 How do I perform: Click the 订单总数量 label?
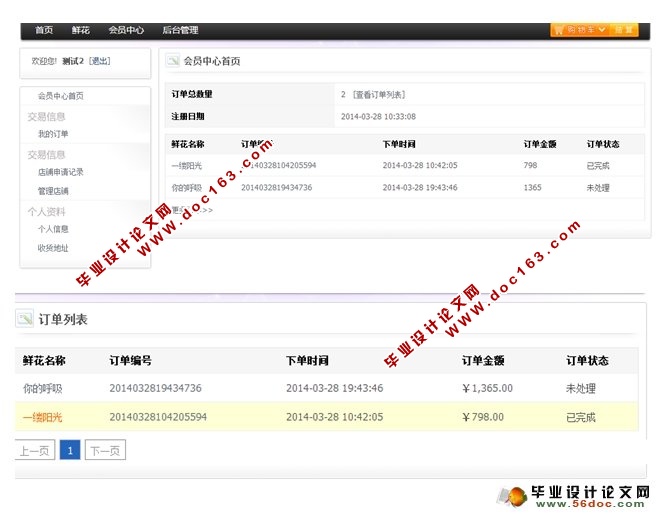click(192, 94)
